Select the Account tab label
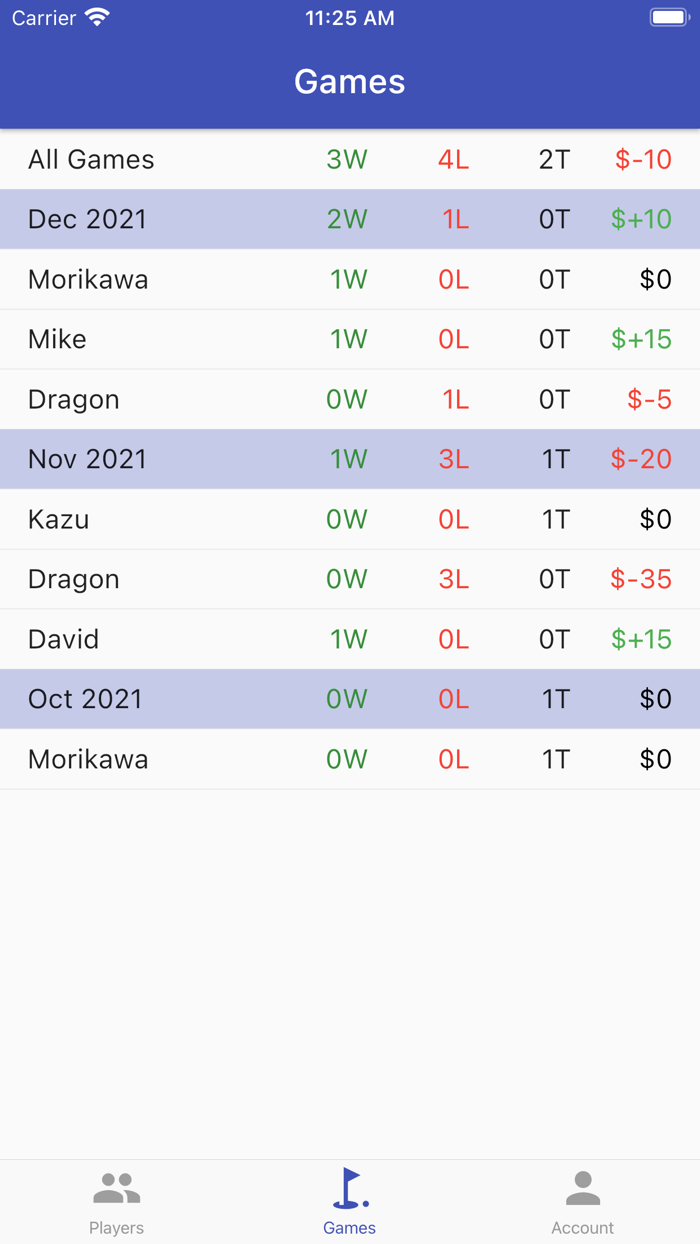Viewport: 700px width, 1244px height. [x=582, y=1228]
